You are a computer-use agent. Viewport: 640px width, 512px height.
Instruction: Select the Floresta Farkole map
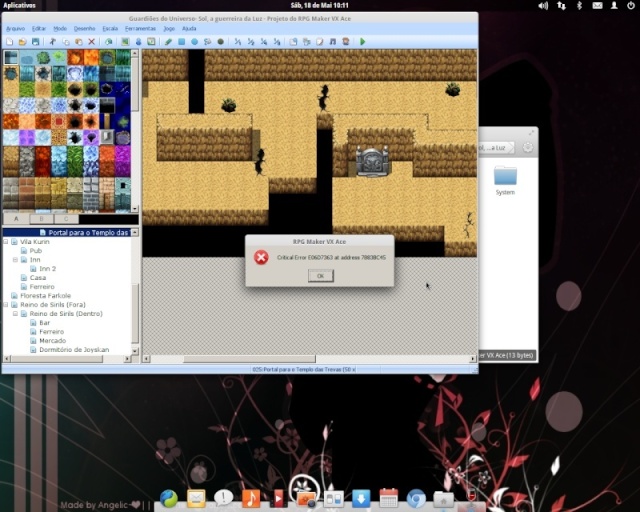[46, 296]
